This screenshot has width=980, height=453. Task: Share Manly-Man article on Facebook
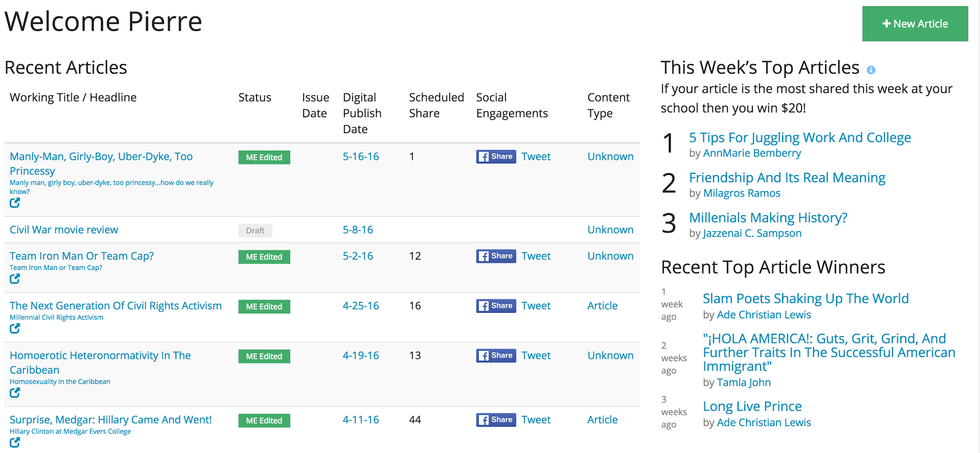(495, 157)
